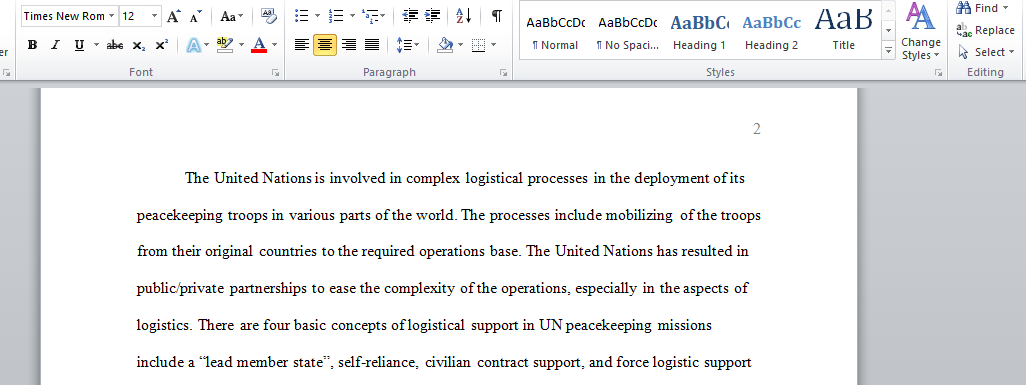Click the Find binoculars icon

(963, 8)
